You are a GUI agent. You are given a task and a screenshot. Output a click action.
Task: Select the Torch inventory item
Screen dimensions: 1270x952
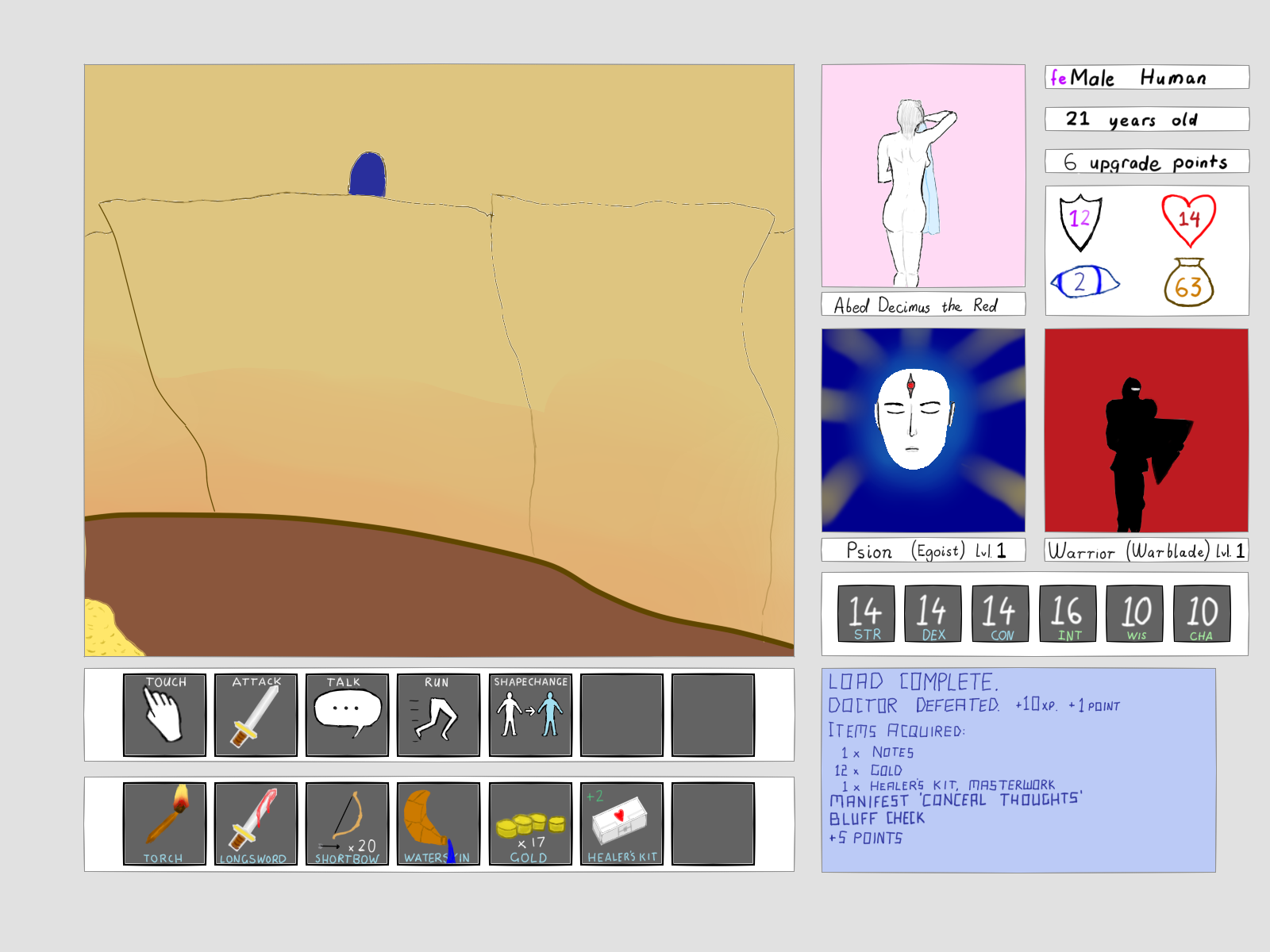tap(164, 823)
